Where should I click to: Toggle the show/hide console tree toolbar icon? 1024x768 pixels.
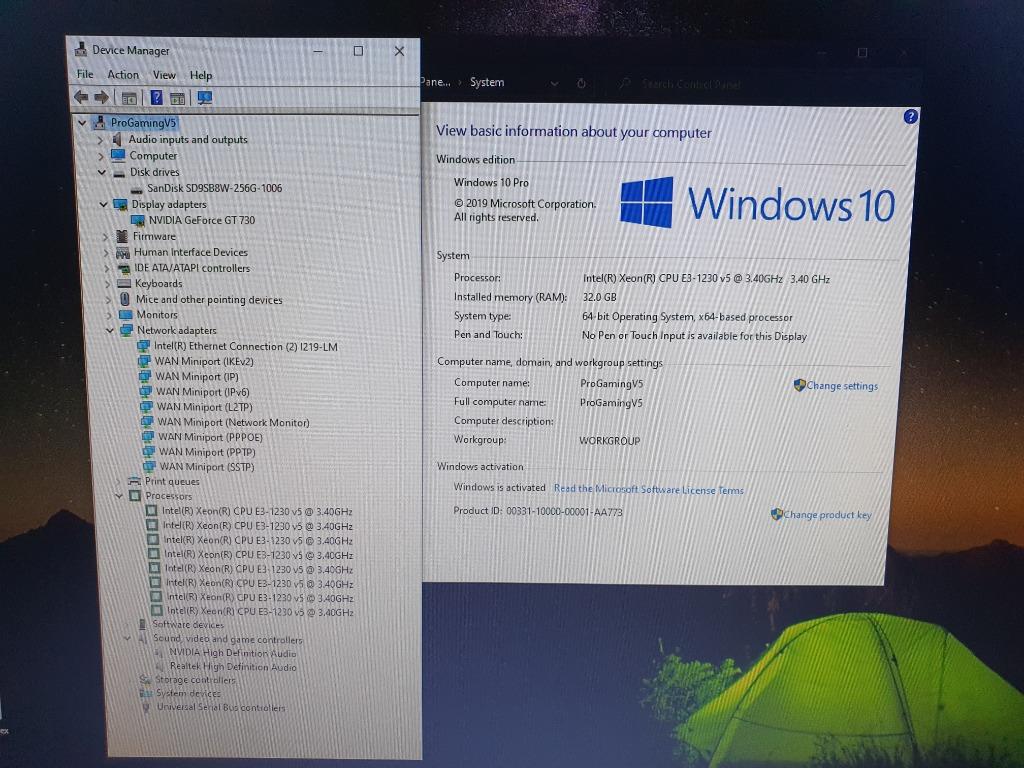129,98
